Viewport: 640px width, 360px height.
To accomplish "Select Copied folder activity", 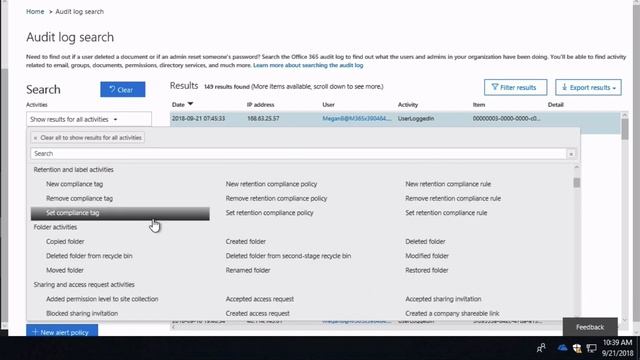I will pos(65,241).
